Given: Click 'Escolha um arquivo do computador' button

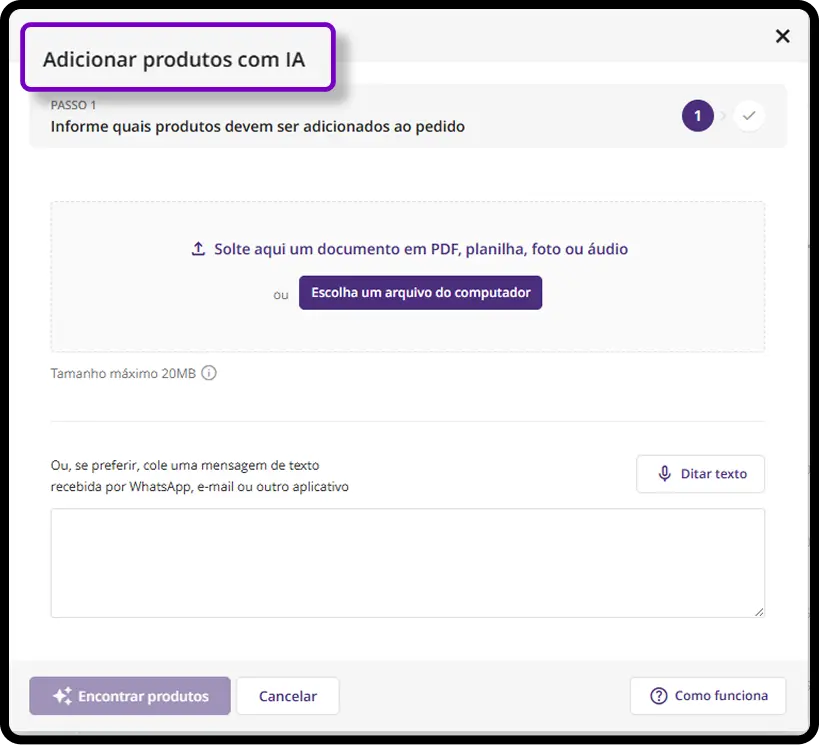Looking at the screenshot, I should point(420,293).
